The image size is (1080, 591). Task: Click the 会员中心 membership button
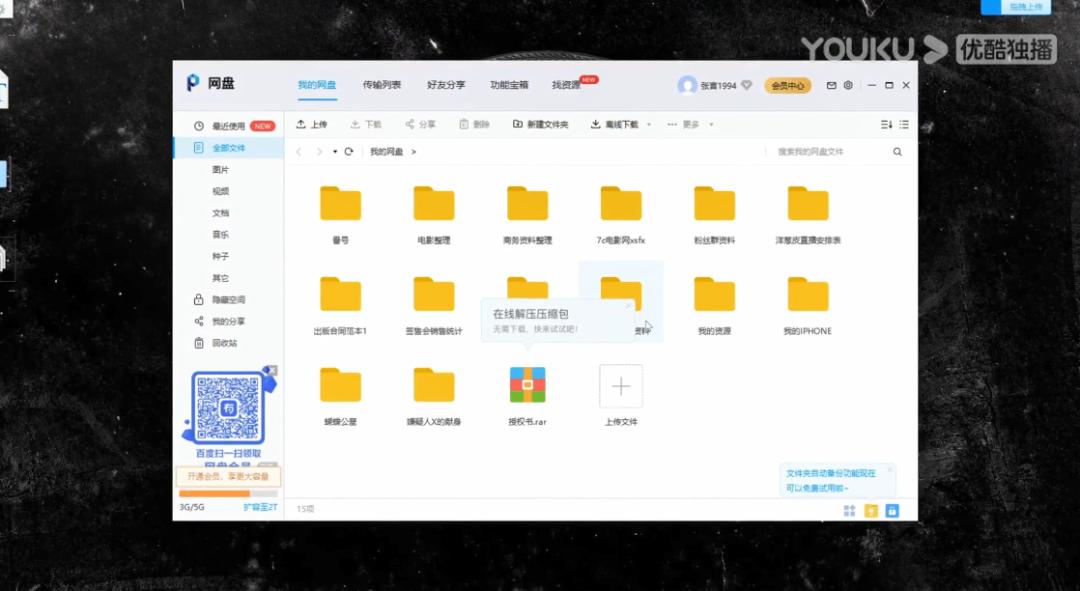click(786, 85)
